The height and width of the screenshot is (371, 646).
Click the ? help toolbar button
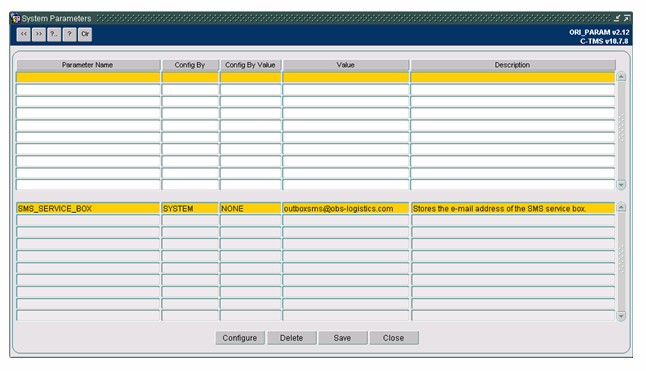click(x=69, y=34)
